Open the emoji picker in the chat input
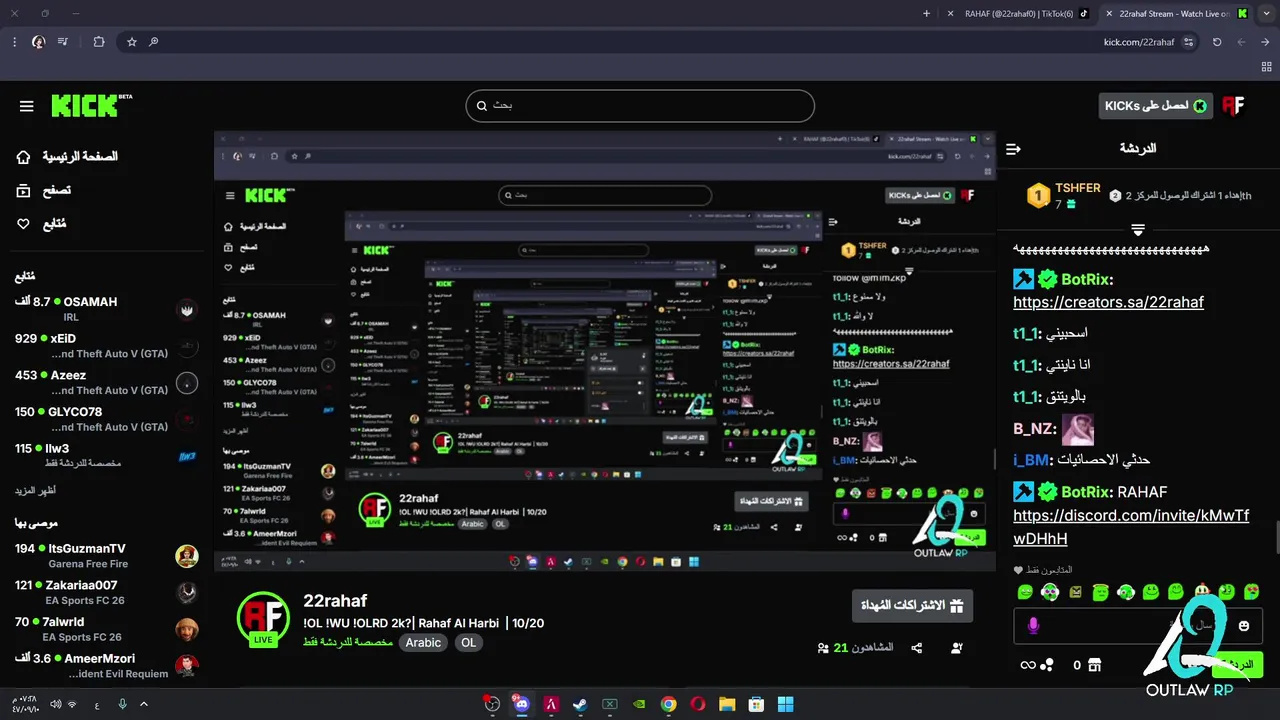Screen dimensions: 1280x720 (x=1243, y=626)
